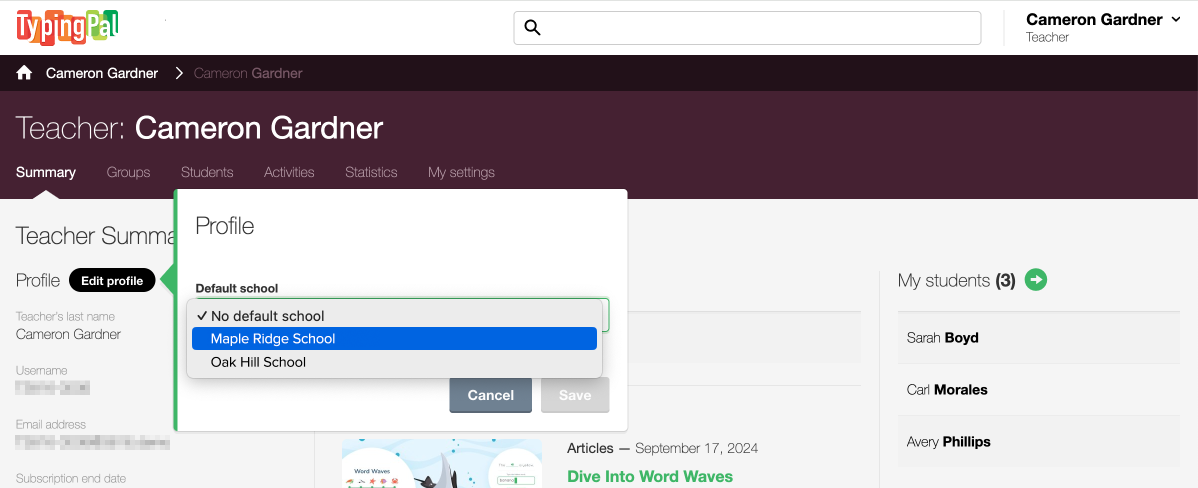Image resolution: width=1198 pixels, height=488 pixels.
Task: Select Maple Ridge School option
Action: pos(394,339)
